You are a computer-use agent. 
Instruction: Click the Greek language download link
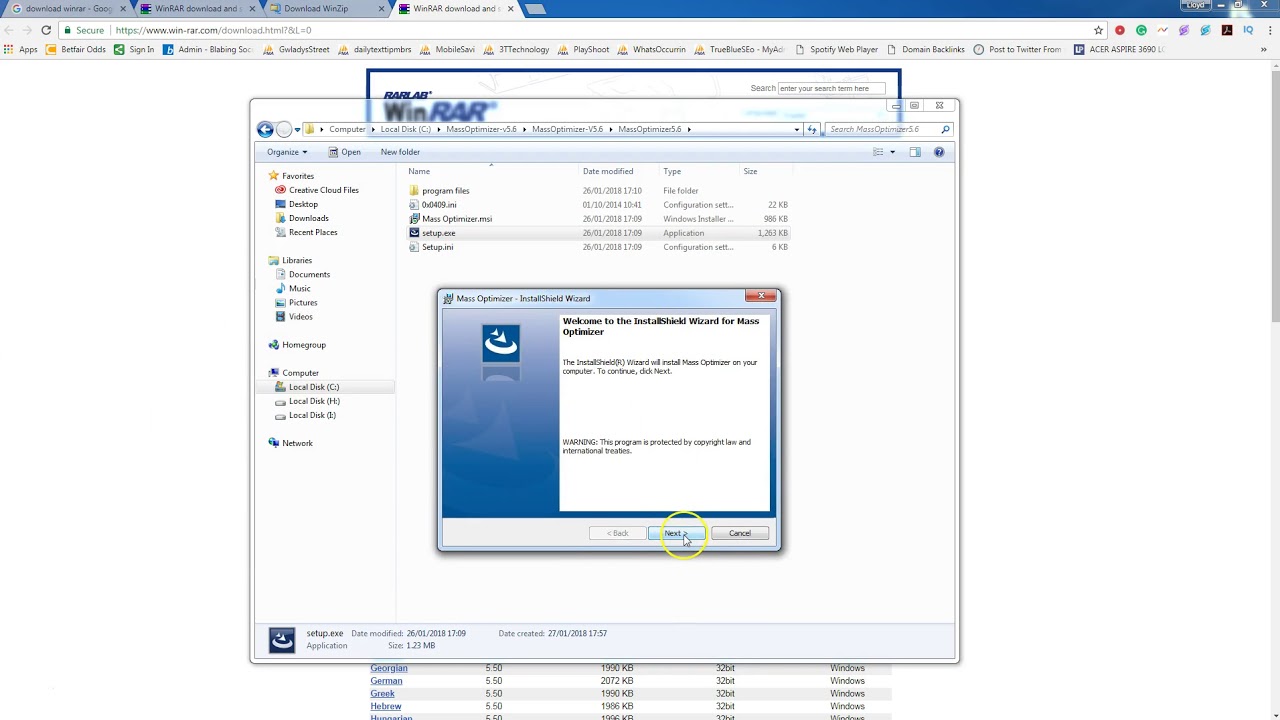(x=382, y=694)
